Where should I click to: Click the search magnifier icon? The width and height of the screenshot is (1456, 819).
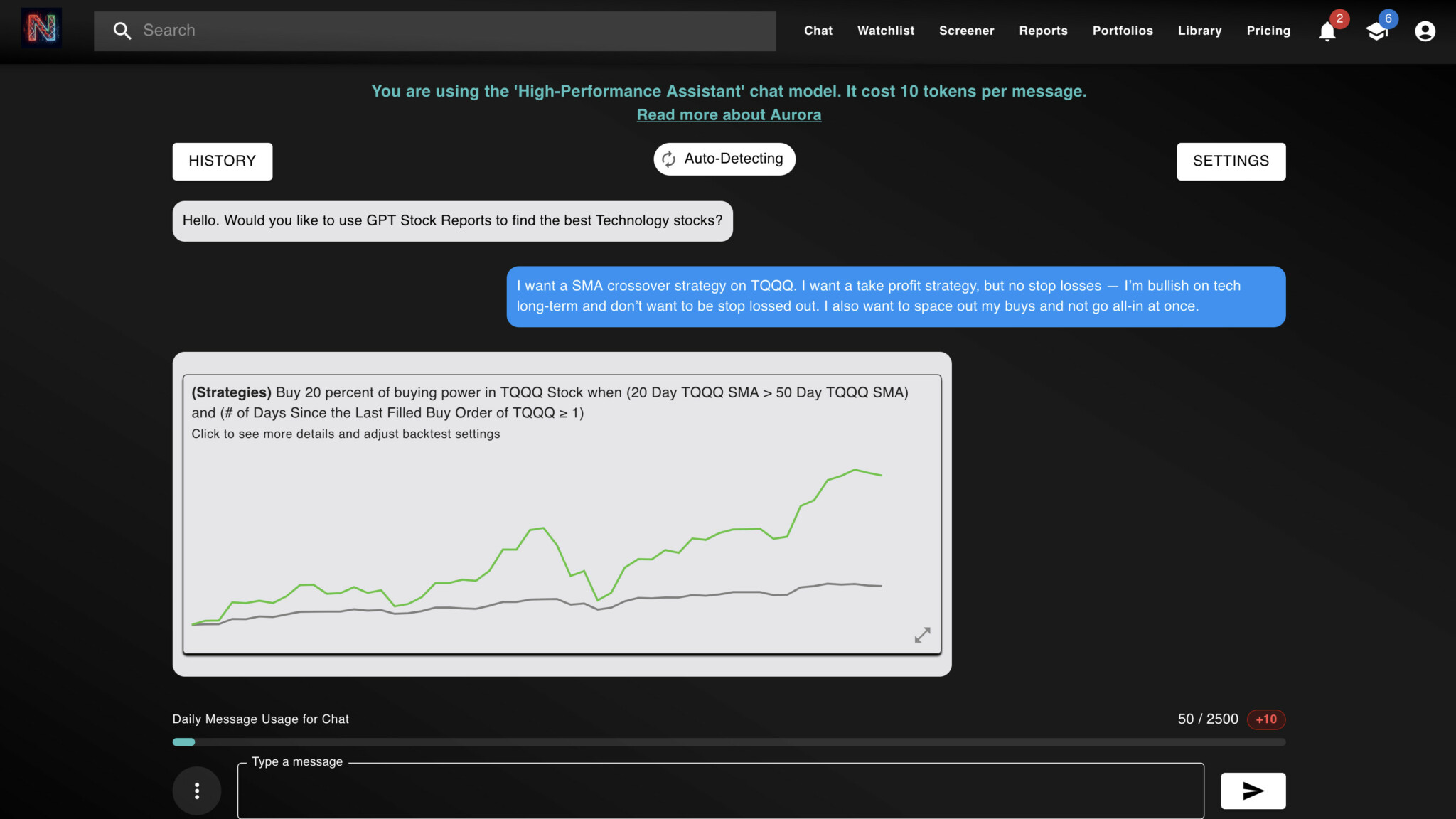point(122,31)
